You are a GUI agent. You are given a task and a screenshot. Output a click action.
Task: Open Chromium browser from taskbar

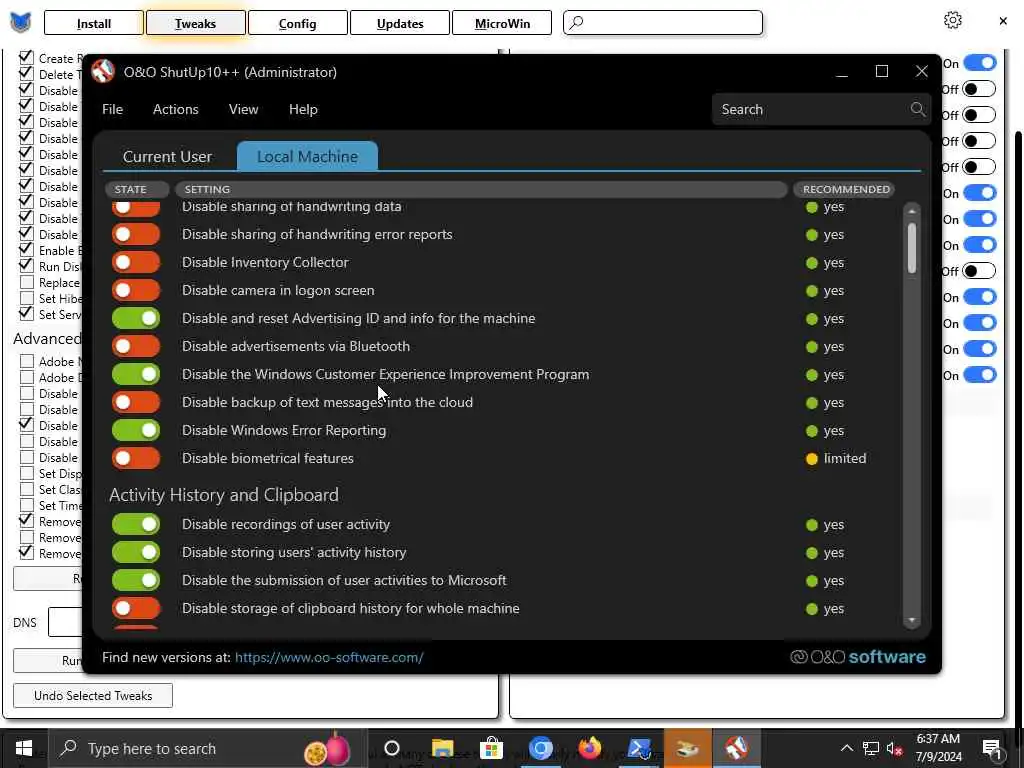[541, 748]
